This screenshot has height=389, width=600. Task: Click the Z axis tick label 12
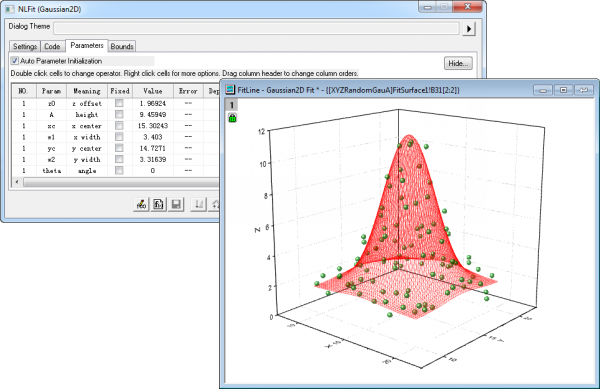261,131
